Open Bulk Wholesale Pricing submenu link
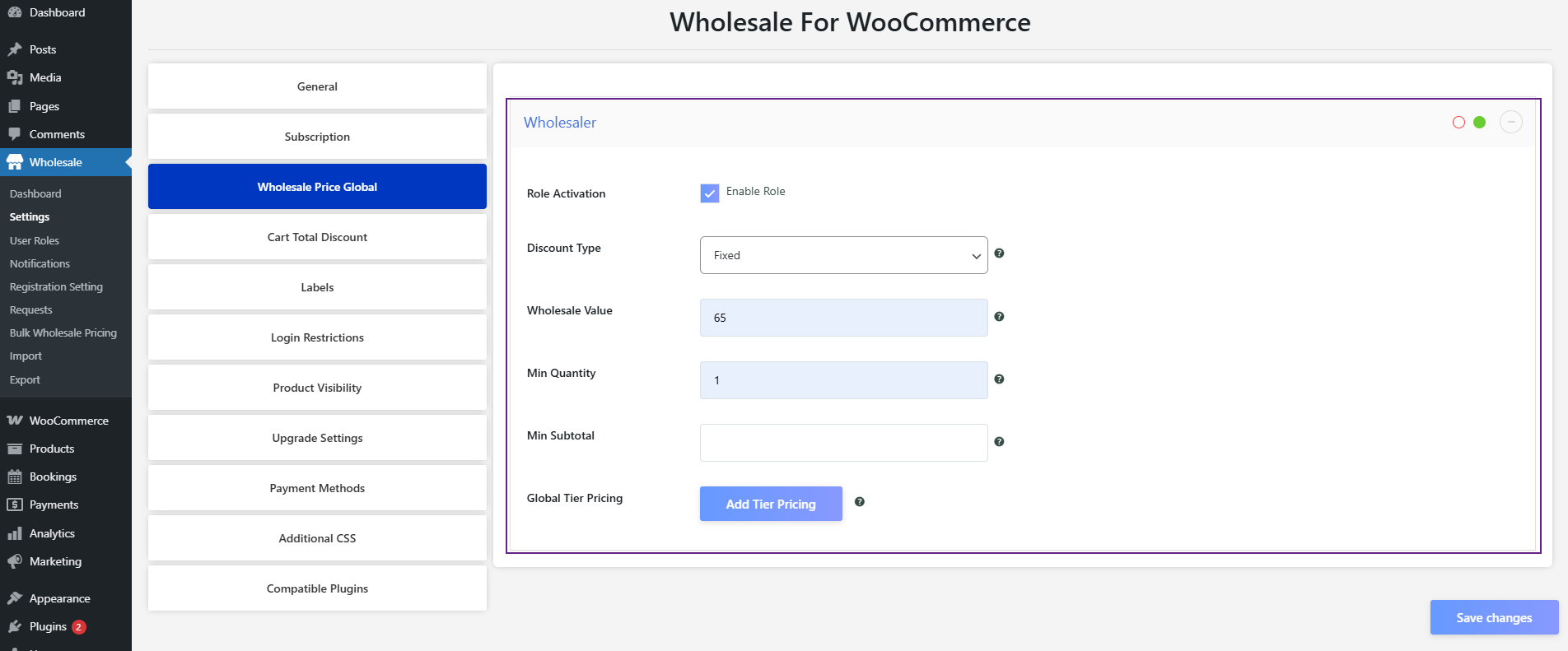This screenshot has width=1568, height=651. [63, 332]
